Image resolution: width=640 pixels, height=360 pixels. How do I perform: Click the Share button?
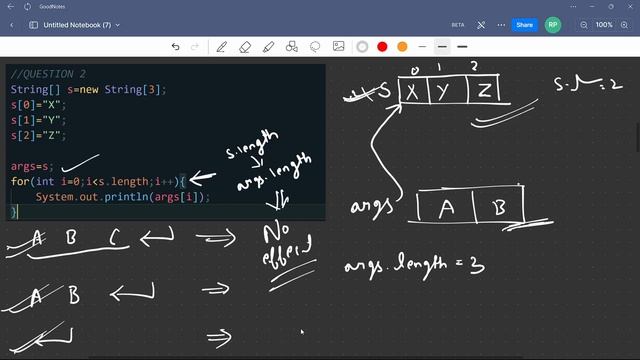coord(524,25)
